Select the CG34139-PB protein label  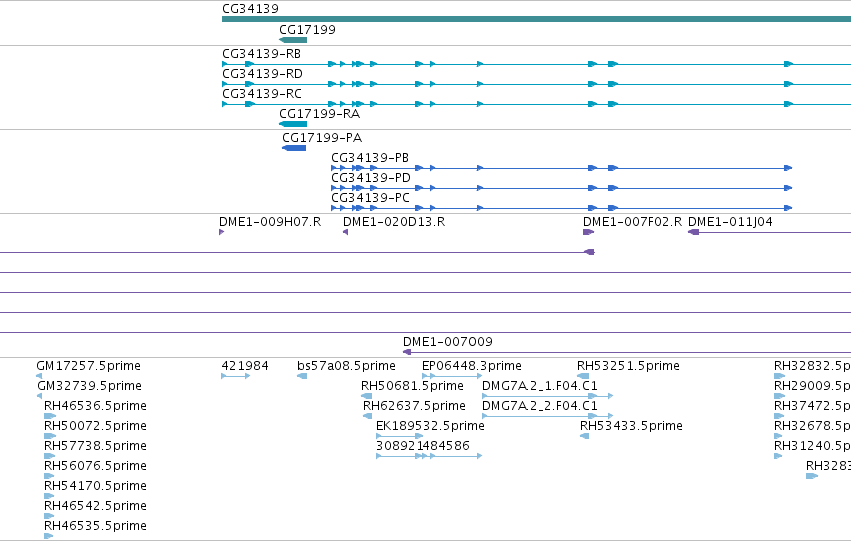(370, 158)
